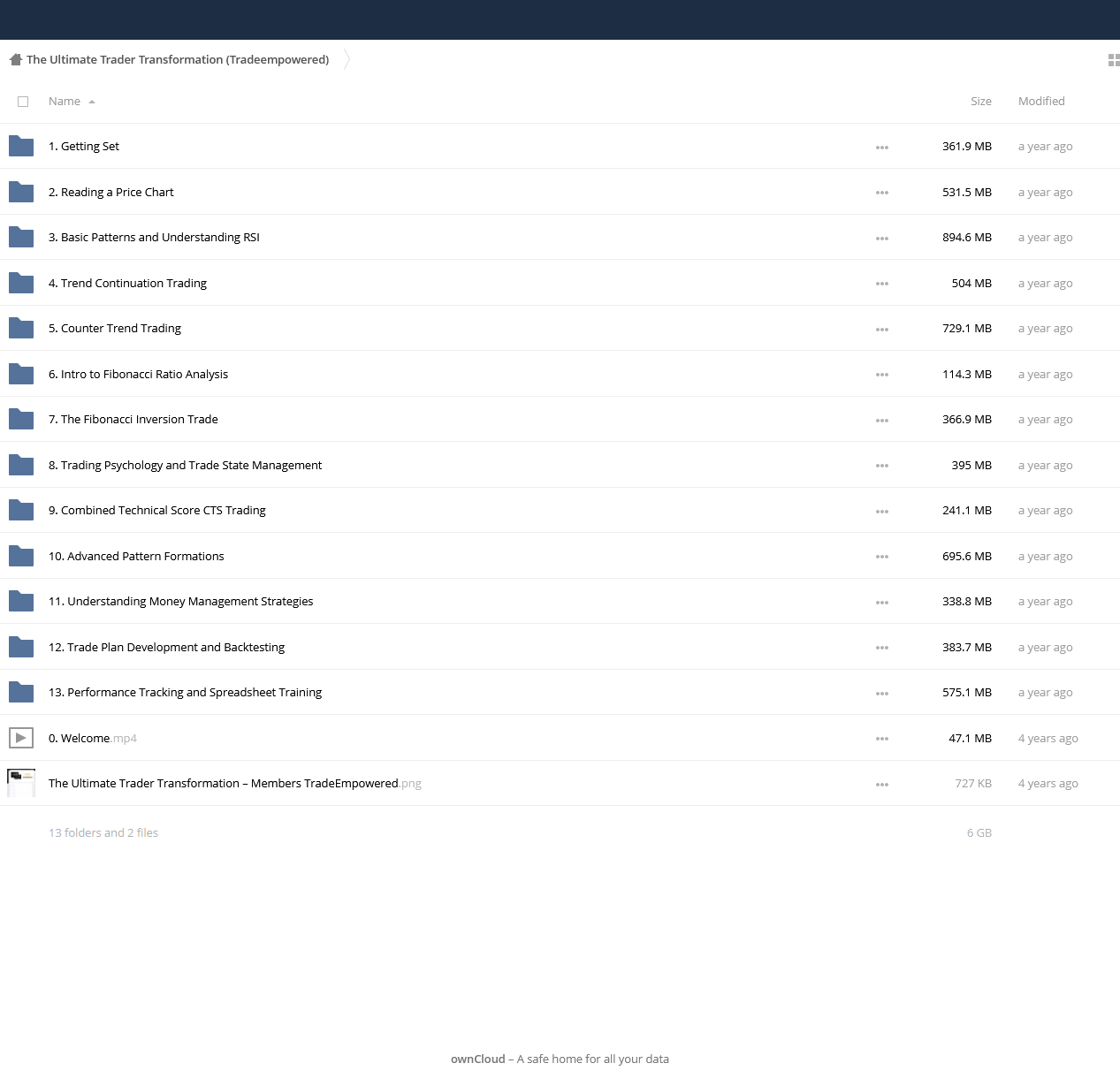Click The Ultimate Trader Transformation breadcrumb
The width and height of the screenshot is (1120, 1086).
[x=178, y=59]
